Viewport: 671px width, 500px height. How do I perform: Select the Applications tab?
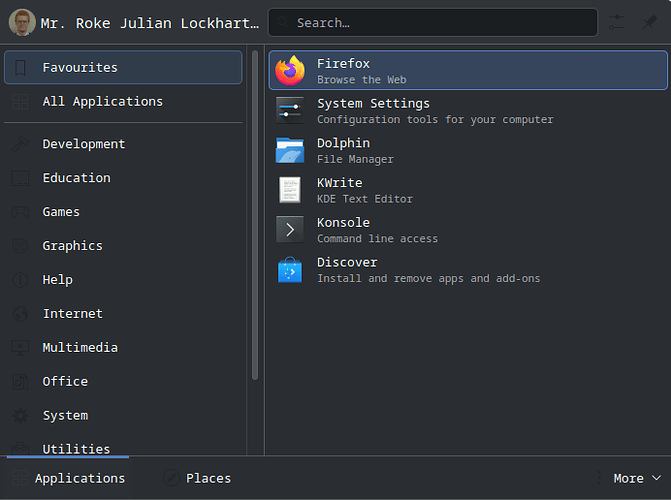pos(68,478)
